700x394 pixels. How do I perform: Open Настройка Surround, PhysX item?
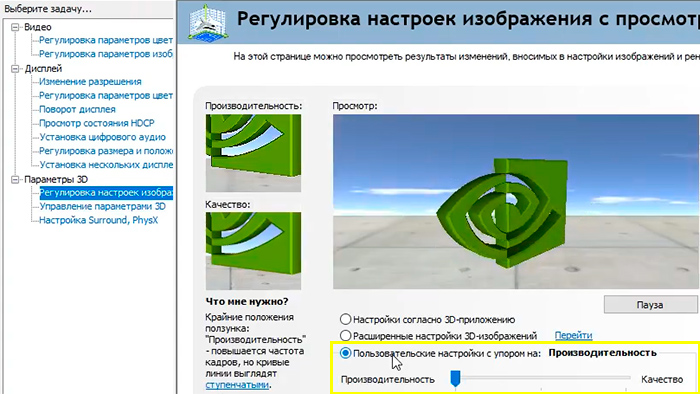[x=99, y=220]
